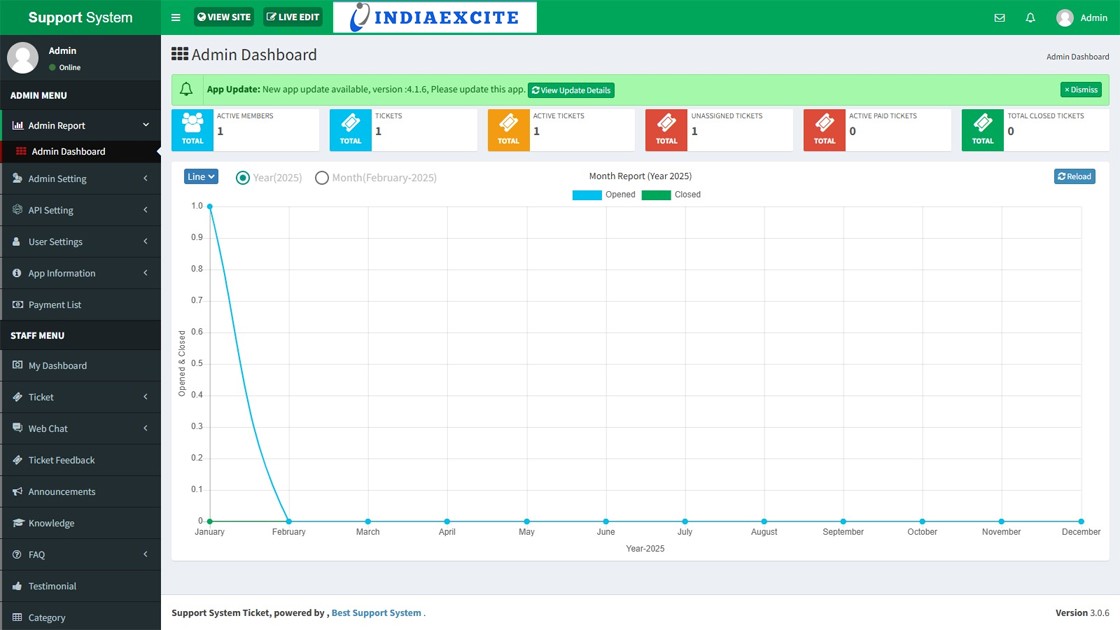Dismiss the app update banner

1081,89
